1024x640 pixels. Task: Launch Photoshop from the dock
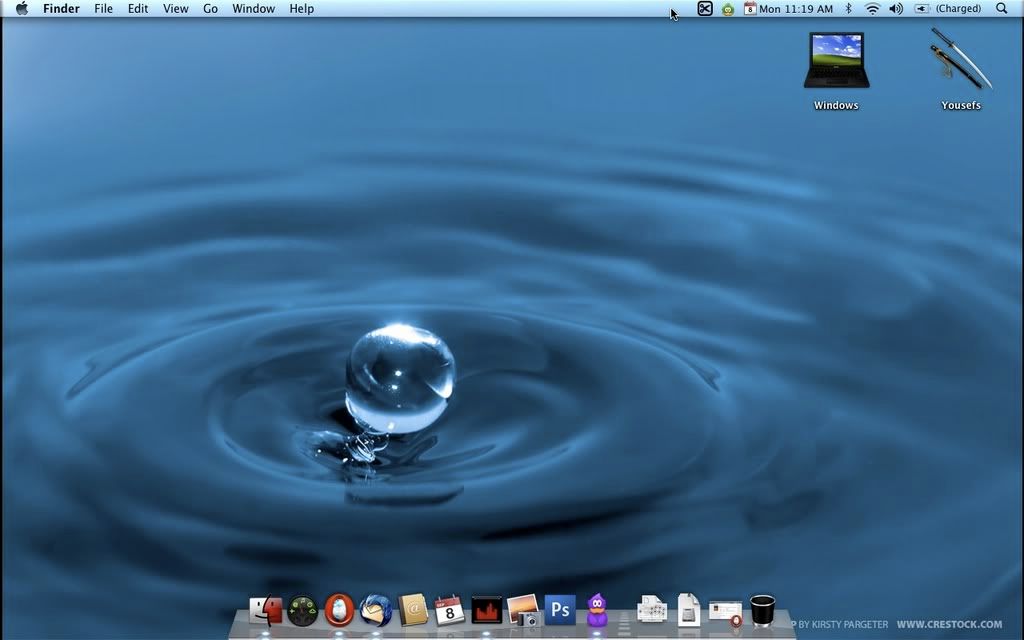pyautogui.click(x=560, y=610)
